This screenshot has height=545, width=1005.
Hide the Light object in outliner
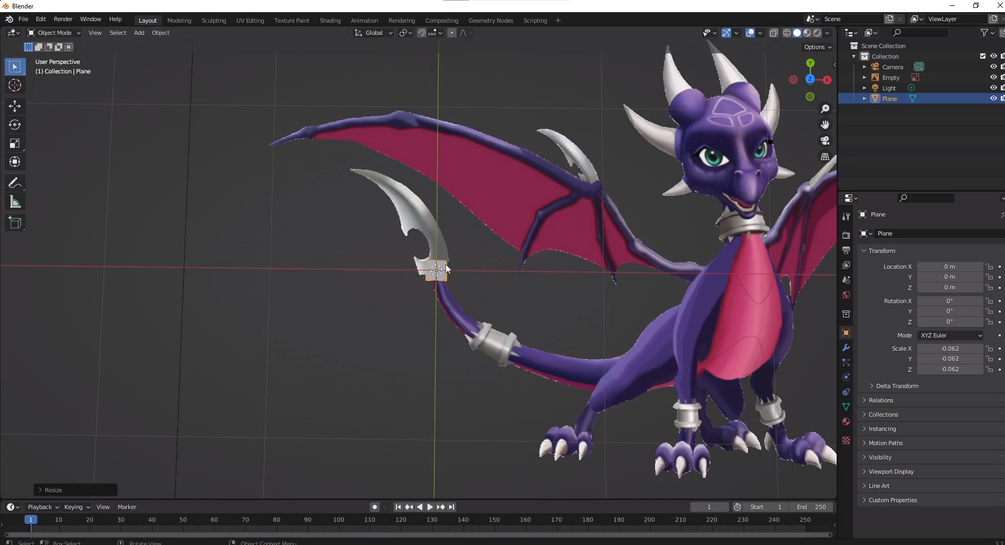[993, 88]
